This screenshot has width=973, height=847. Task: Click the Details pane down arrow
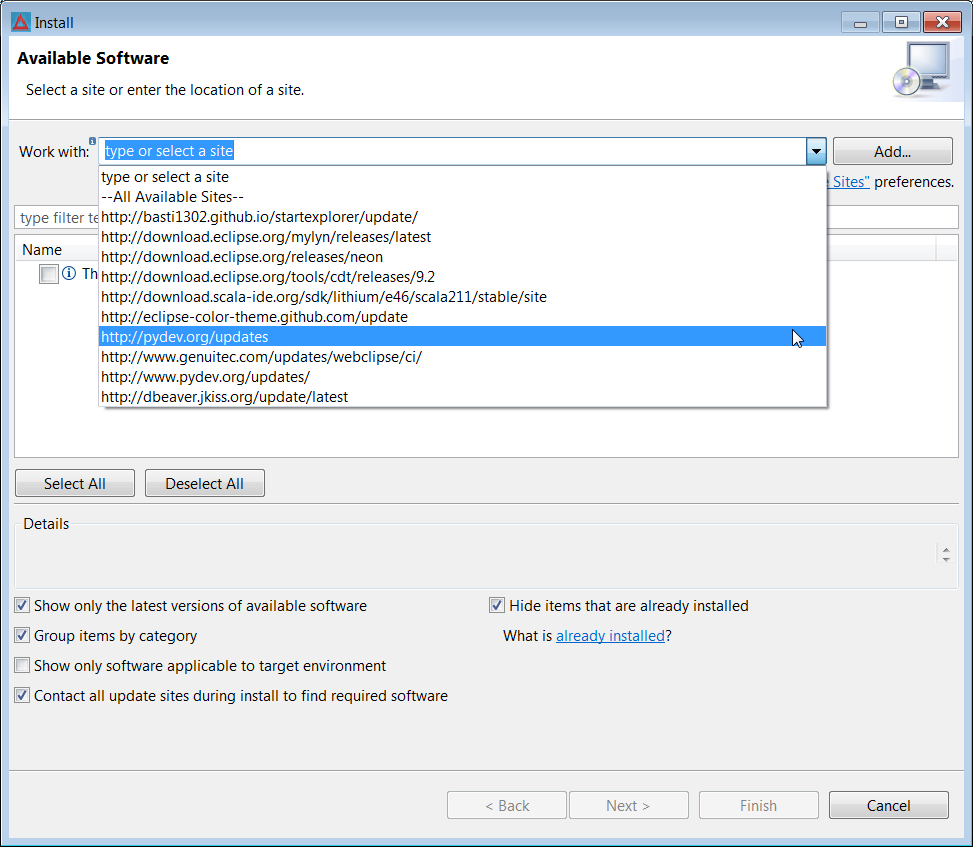946,559
